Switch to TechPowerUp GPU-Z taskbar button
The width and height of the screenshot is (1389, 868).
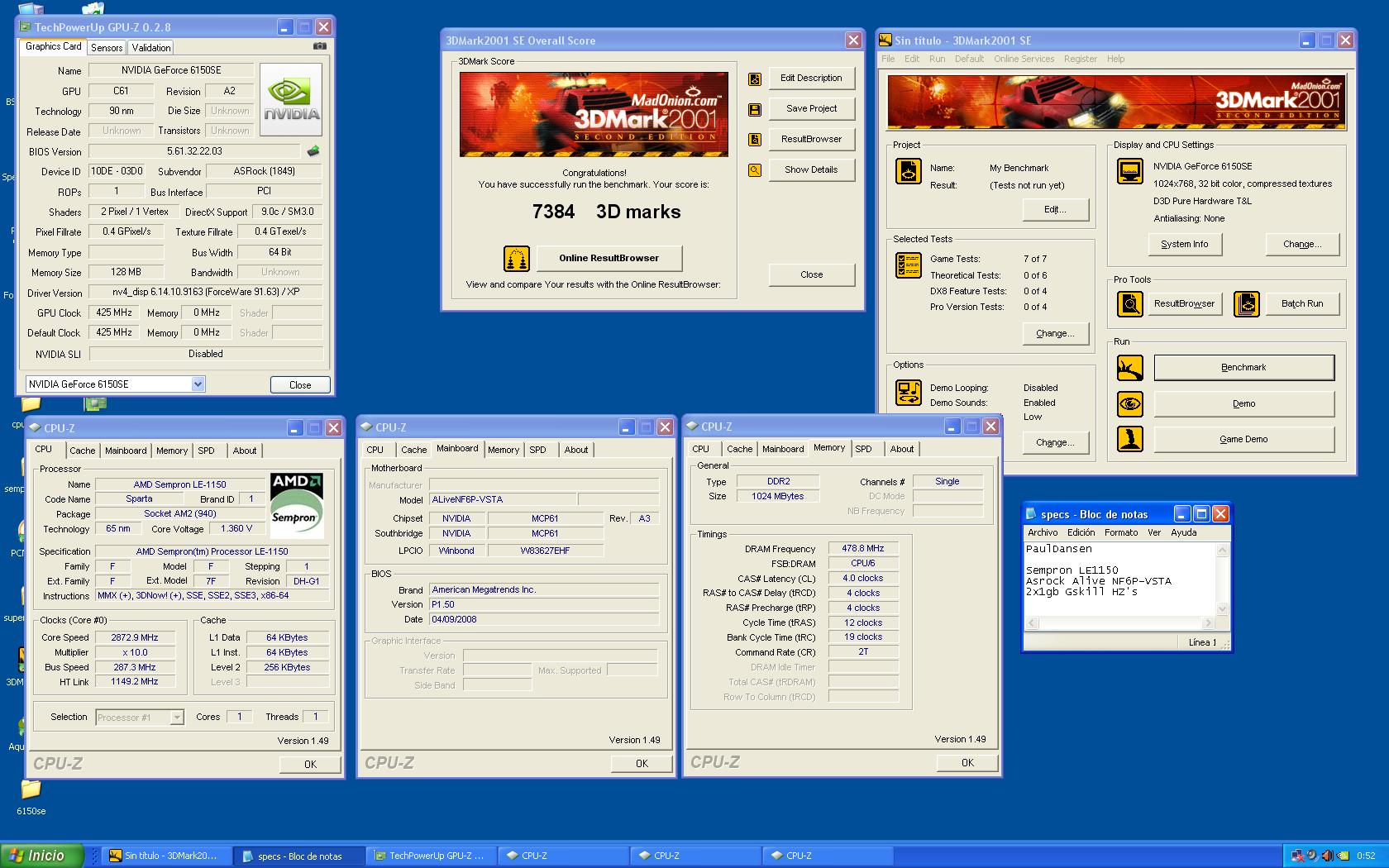tap(432, 856)
